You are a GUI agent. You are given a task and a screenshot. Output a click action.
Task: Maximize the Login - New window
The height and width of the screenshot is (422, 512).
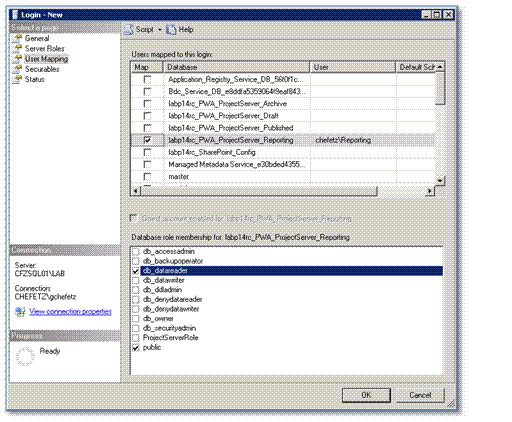(437, 15)
